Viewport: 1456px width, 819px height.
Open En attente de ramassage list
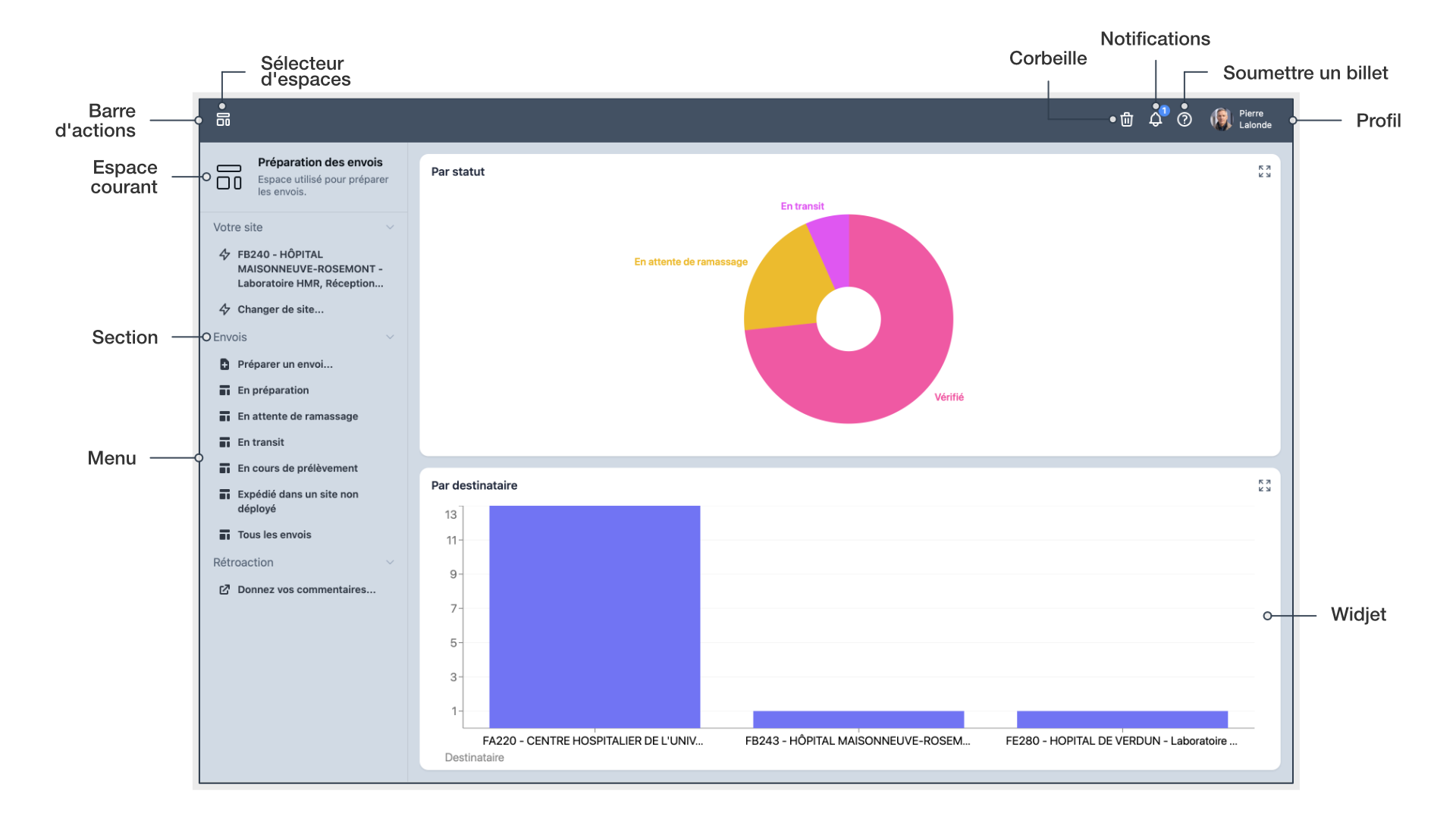pos(297,416)
